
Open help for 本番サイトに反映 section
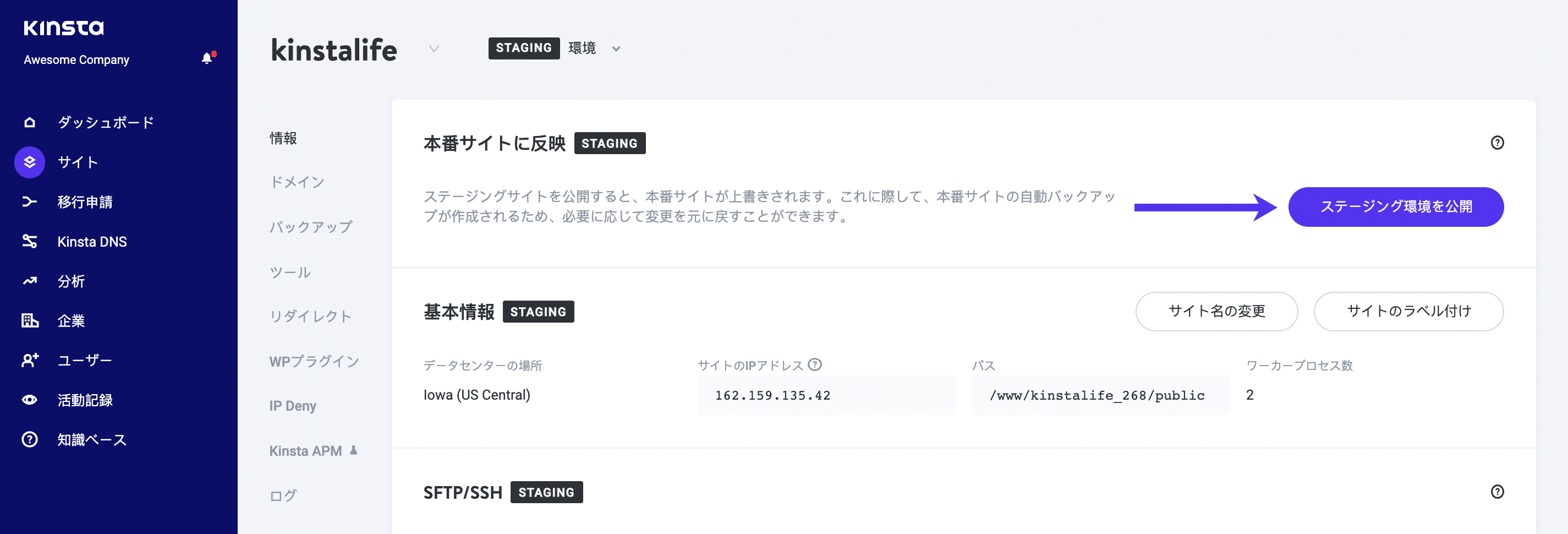pyautogui.click(x=1498, y=142)
